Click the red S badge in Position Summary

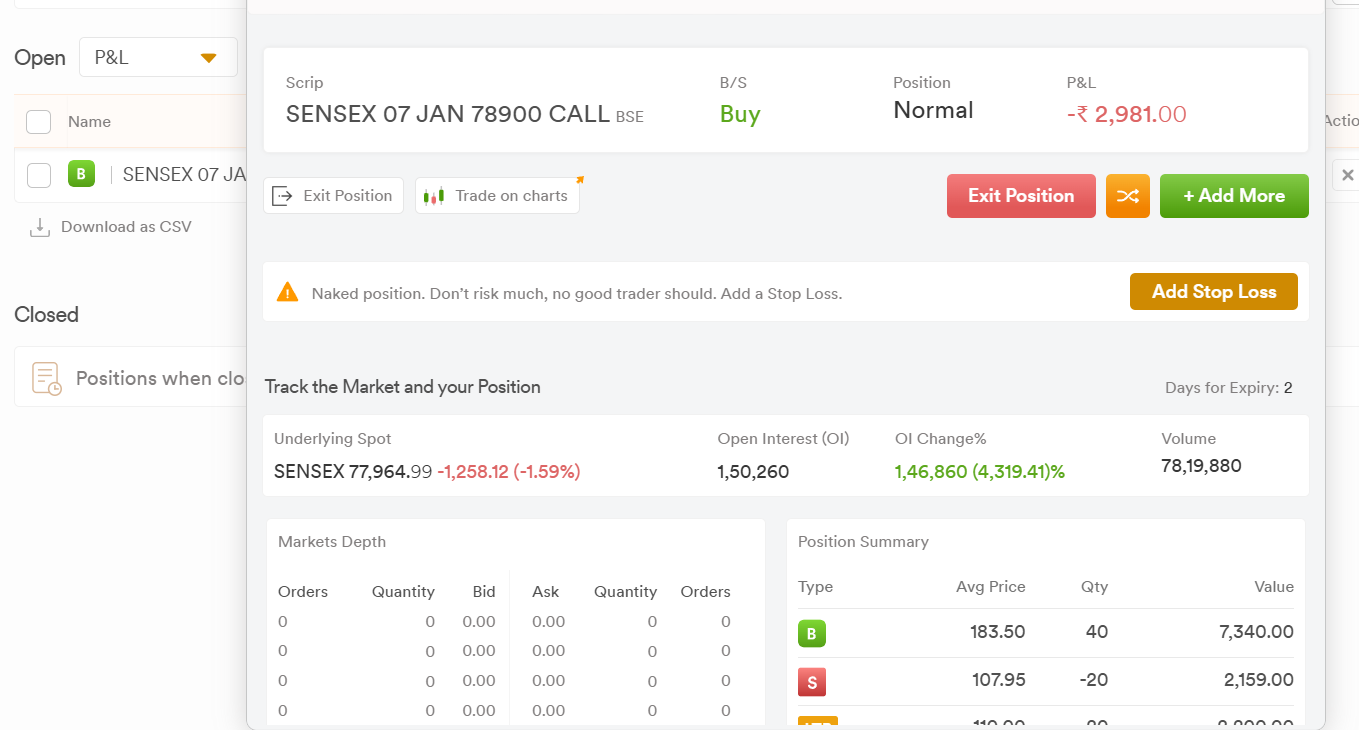(x=812, y=682)
